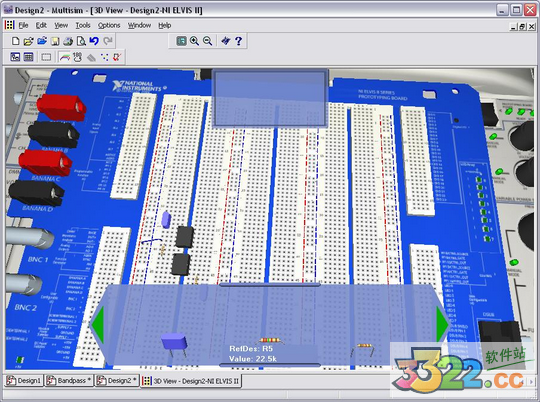This screenshot has height=402, width=540.
Task: Open the Edit menu
Action: point(41,25)
